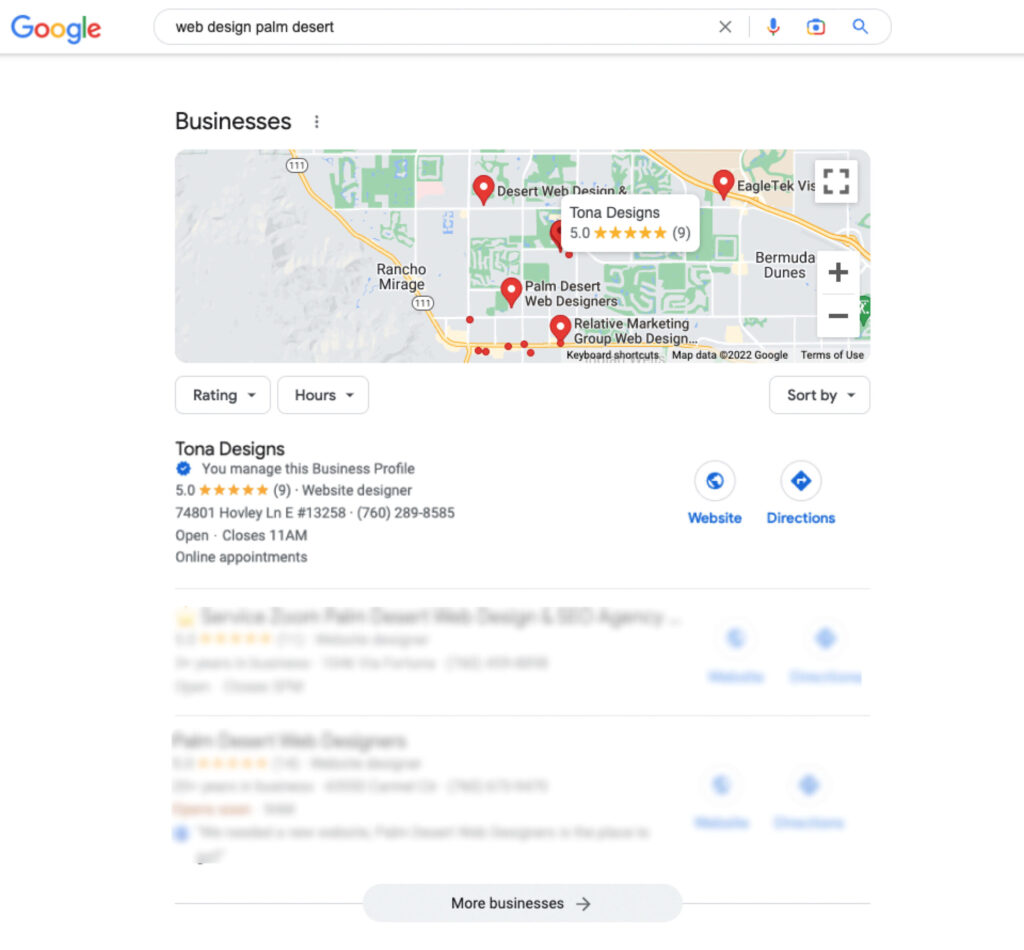Viewport: 1024px width, 950px height.
Task: Get directions to Tona Designs
Action: [x=801, y=494]
